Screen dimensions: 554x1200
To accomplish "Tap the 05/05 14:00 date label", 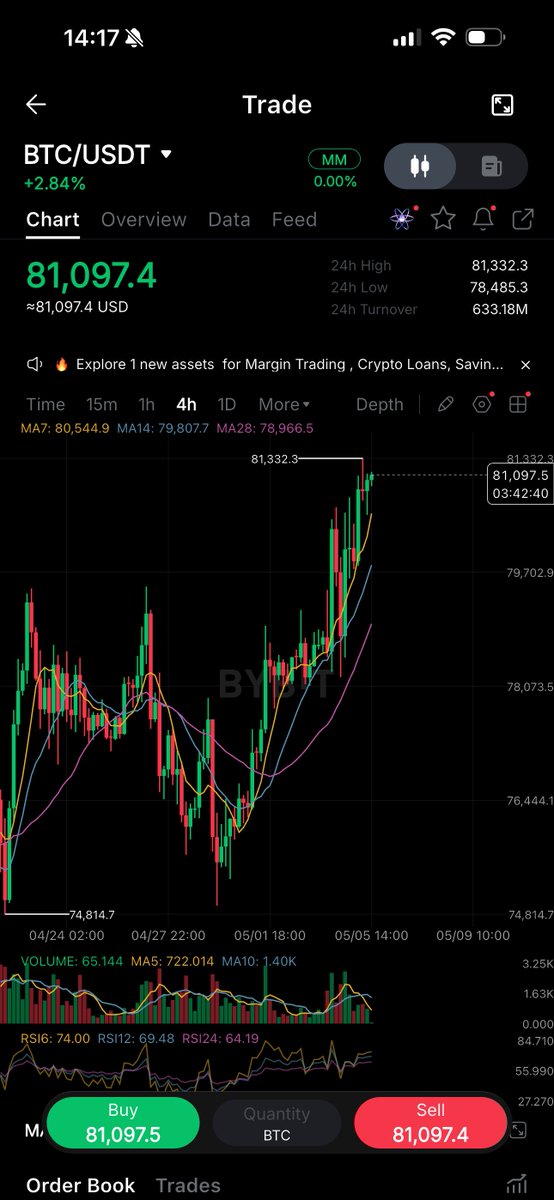I will coord(371,936).
